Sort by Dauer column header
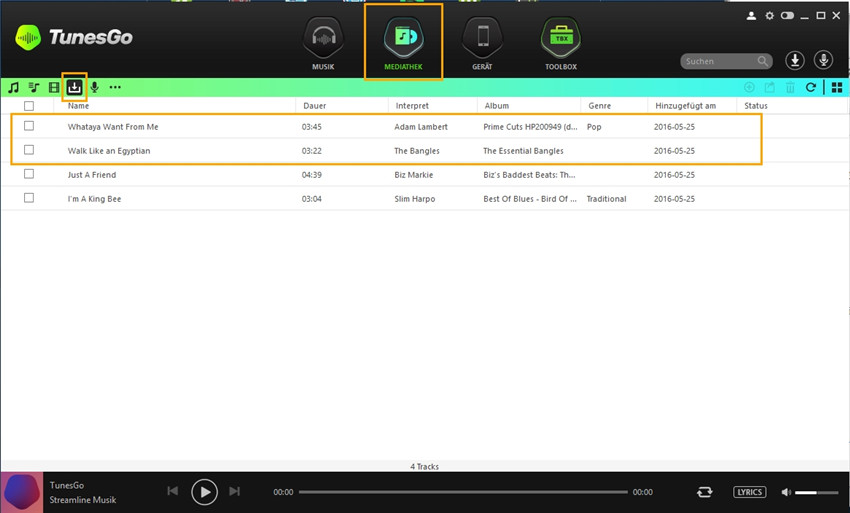This screenshot has height=513, width=850. pos(315,106)
